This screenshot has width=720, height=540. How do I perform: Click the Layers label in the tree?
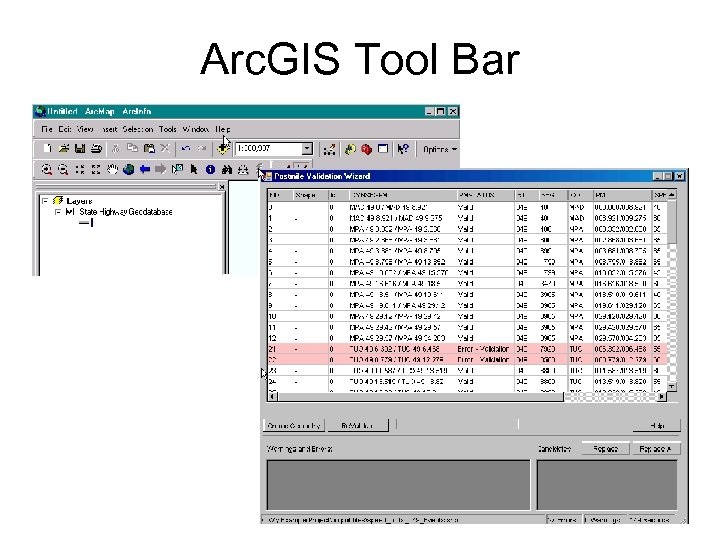coord(79,201)
